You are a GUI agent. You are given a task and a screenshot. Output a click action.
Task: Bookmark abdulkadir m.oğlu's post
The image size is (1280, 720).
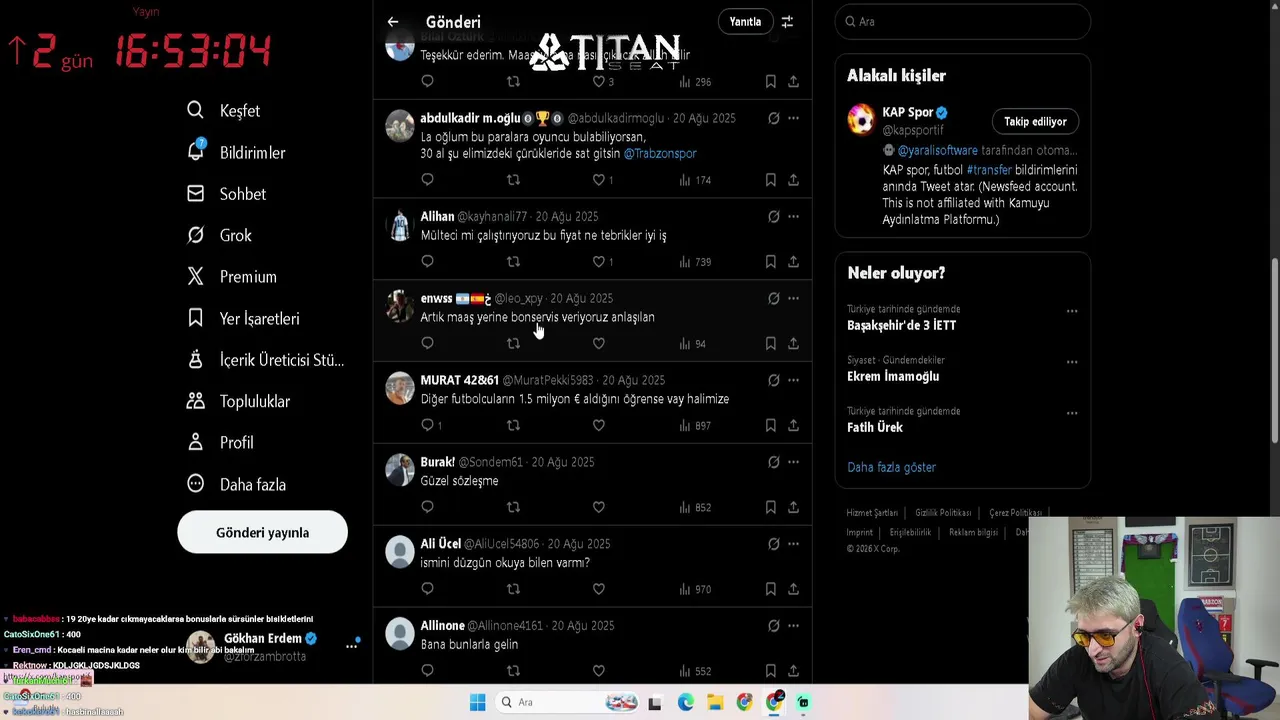point(771,180)
